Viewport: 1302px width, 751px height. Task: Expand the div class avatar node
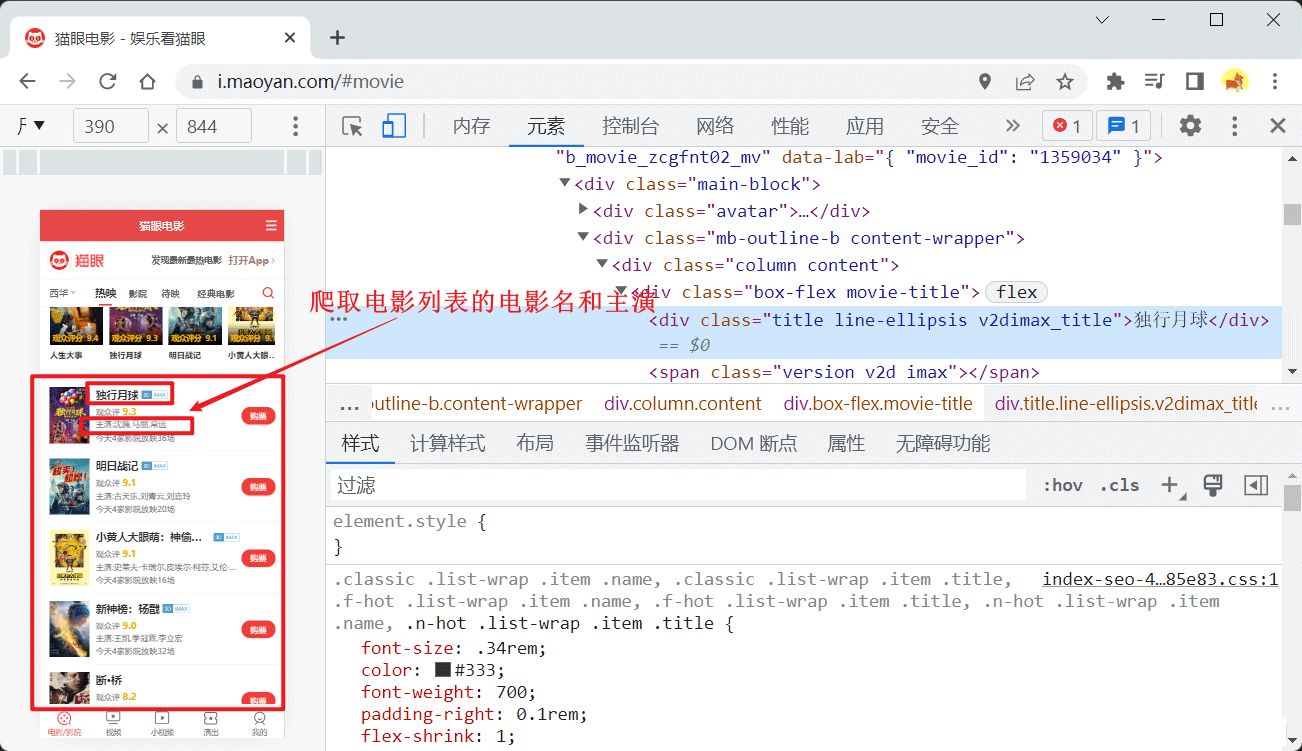(x=584, y=210)
